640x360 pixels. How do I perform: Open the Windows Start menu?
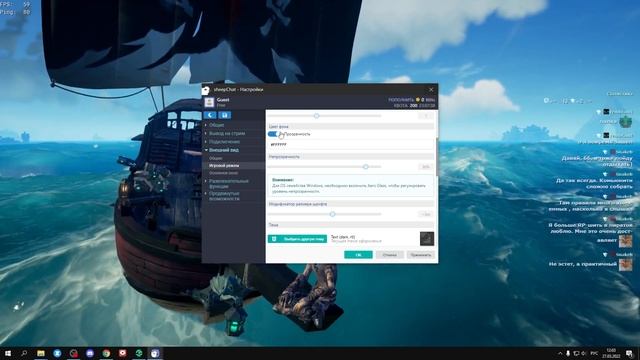coord(8,353)
